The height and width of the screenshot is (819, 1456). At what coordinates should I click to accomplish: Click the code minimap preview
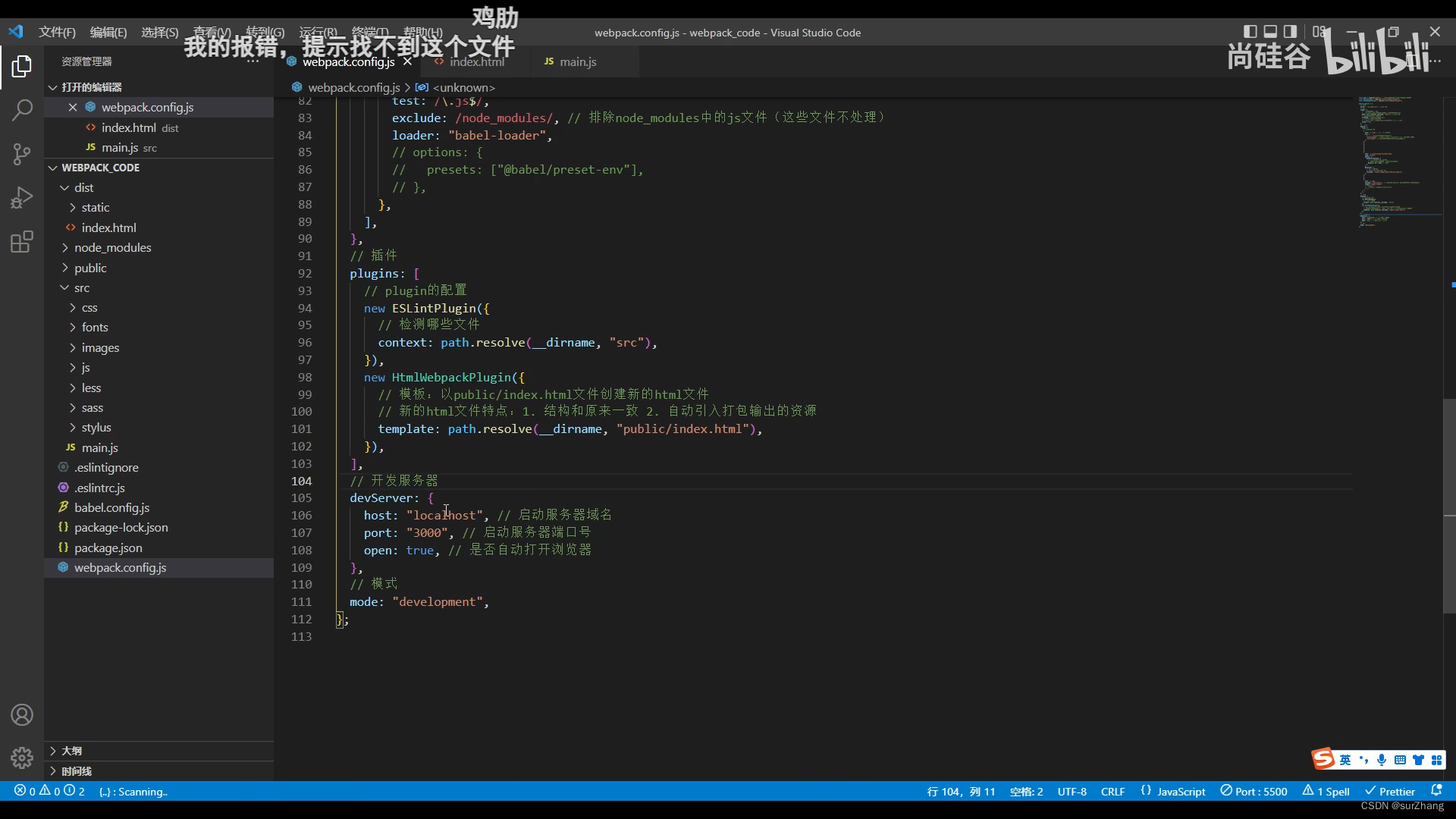click(x=1399, y=162)
